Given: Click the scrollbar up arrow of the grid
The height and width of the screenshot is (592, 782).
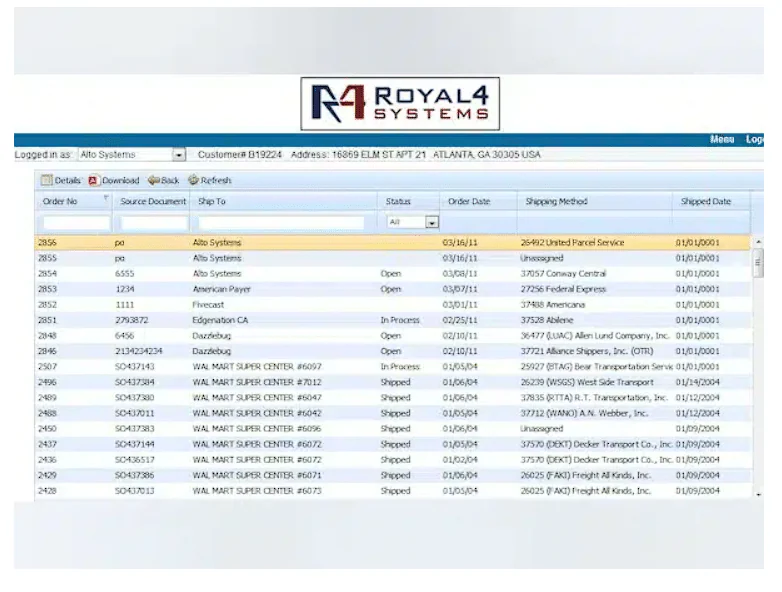Looking at the screenshot, I should click(758, 242).
